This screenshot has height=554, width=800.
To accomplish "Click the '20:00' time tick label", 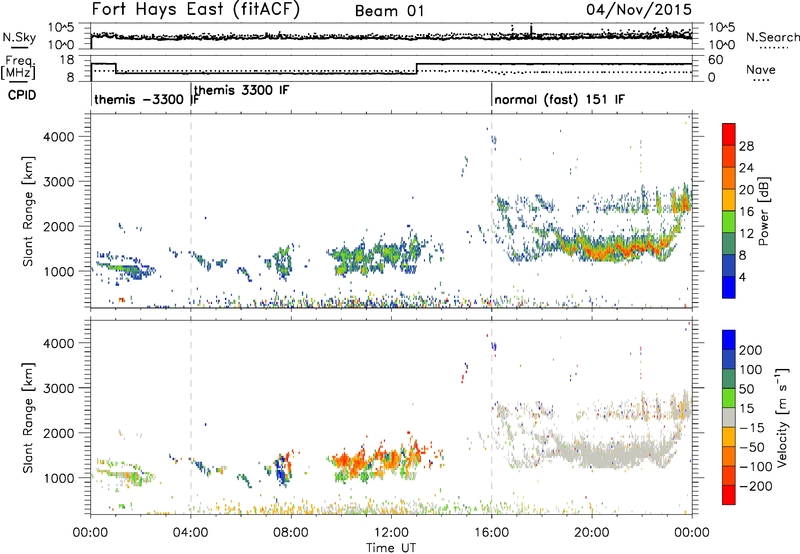I will [592, 533].
